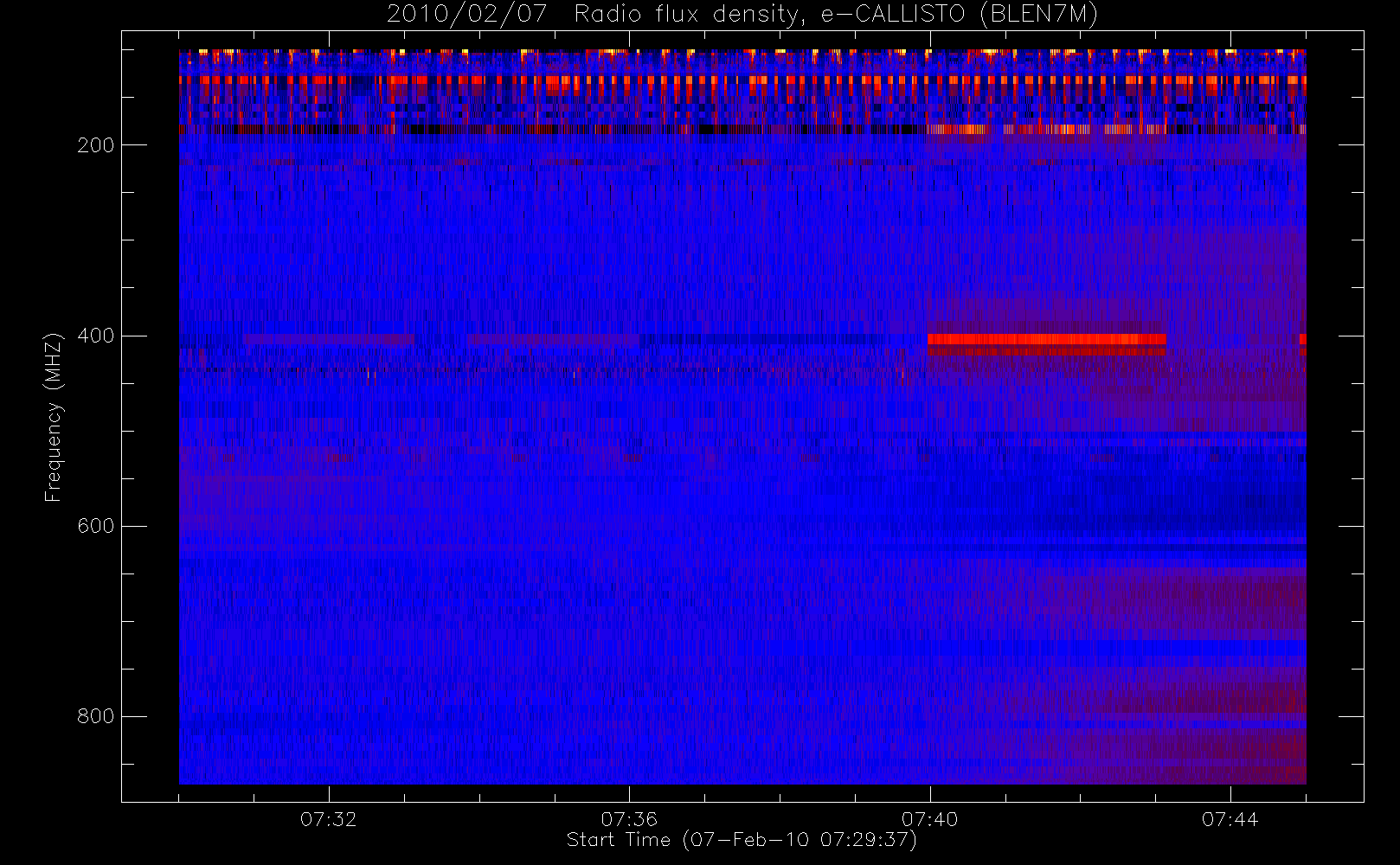Click the 07:40 time tick label

point(929,819)
